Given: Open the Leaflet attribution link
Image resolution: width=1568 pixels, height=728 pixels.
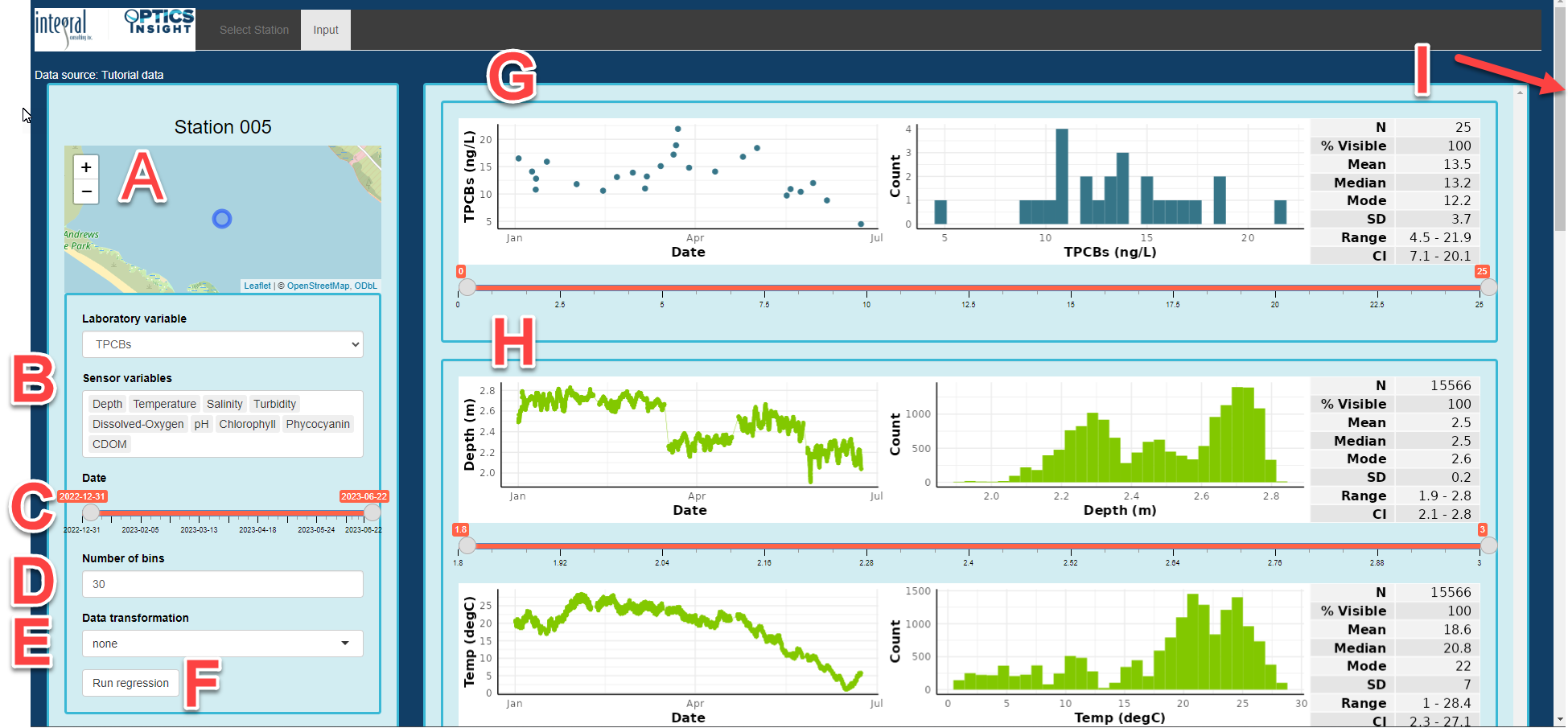Looking at the screenshot, I should tap(257, 286).
